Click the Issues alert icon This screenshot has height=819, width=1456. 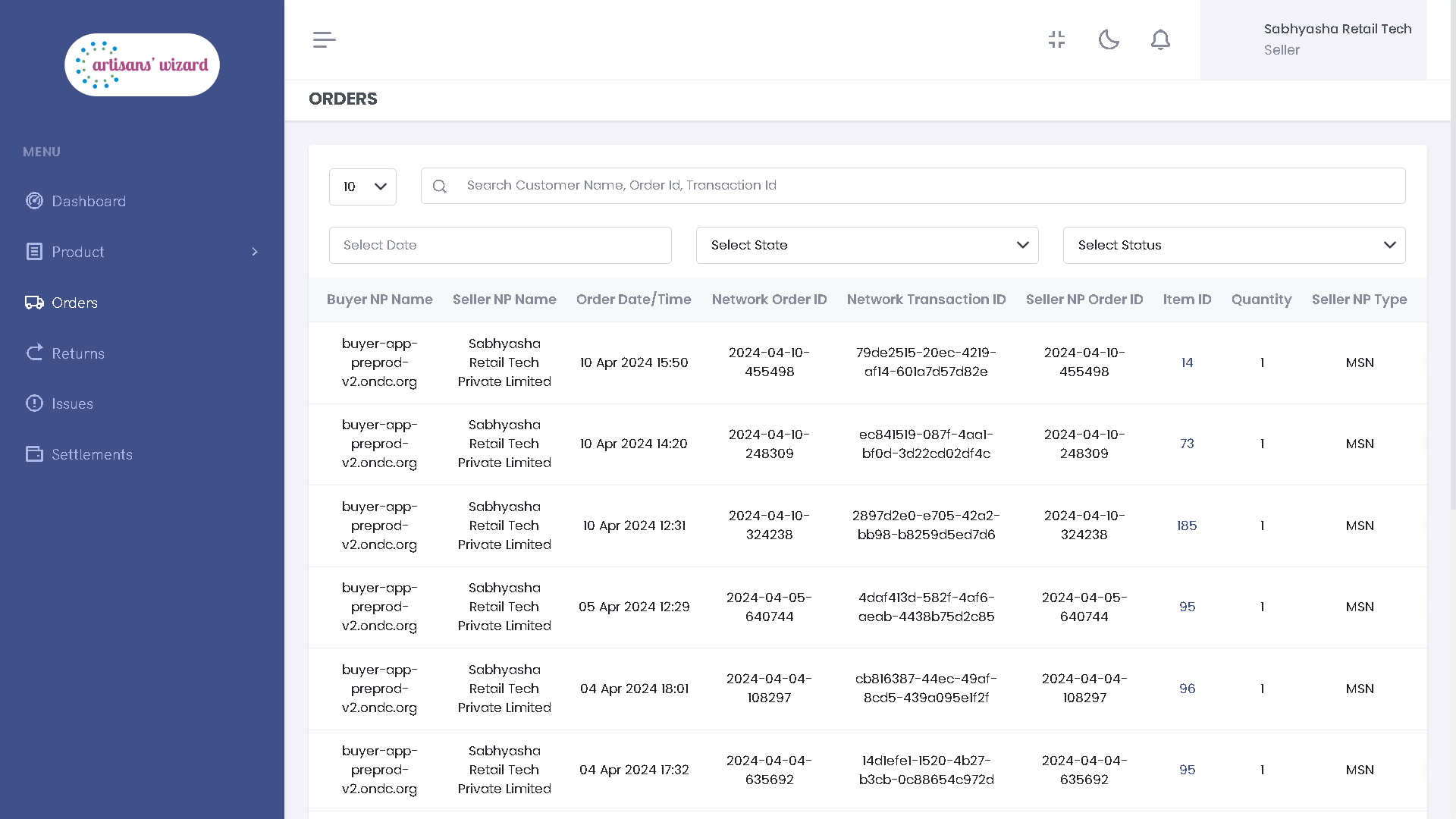tap(34, 403)
